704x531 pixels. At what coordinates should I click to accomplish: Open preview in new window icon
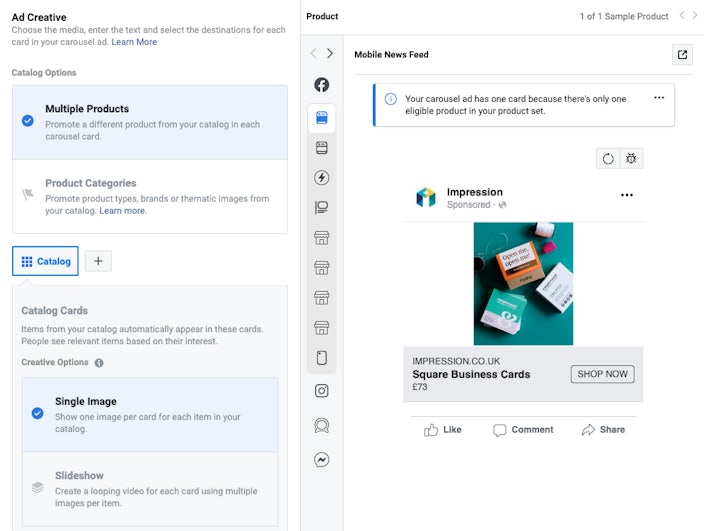682,54
